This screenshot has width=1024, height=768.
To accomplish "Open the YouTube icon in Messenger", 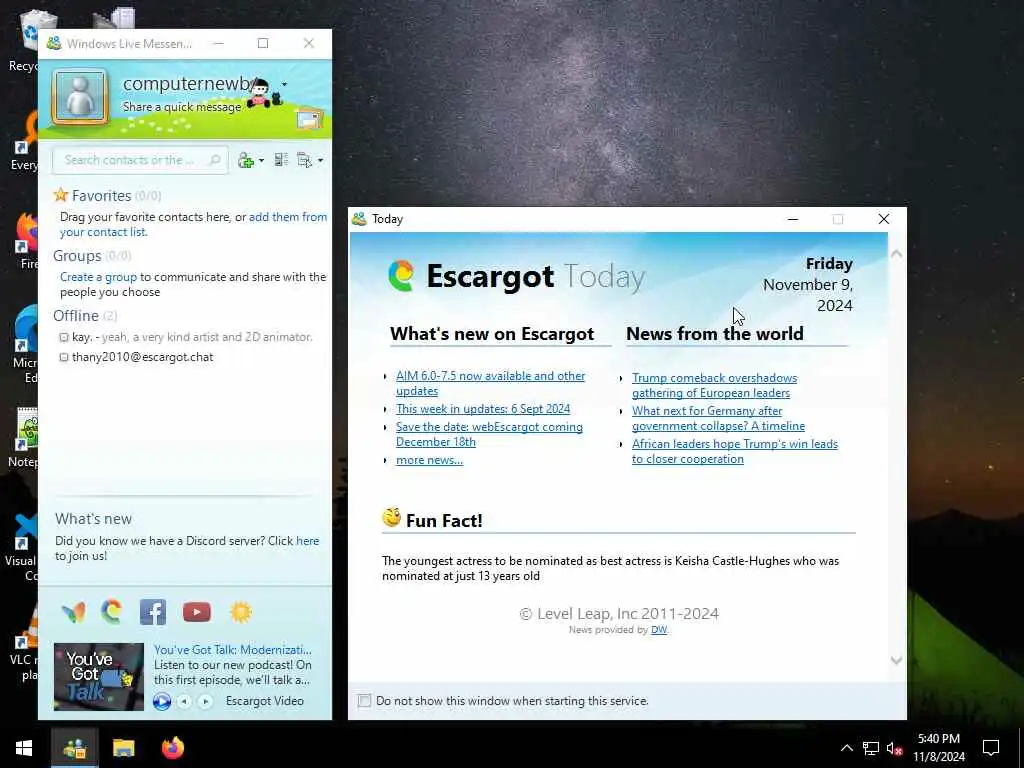I will click(x=197, y=612).
